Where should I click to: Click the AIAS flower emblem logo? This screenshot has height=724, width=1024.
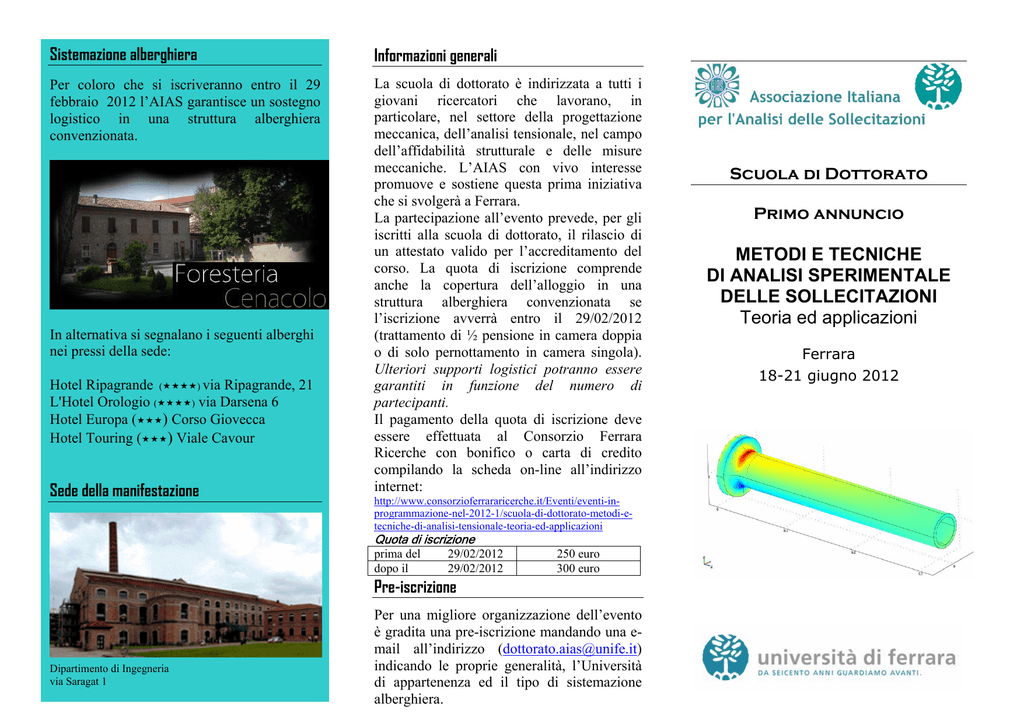(x=716, y=86)
